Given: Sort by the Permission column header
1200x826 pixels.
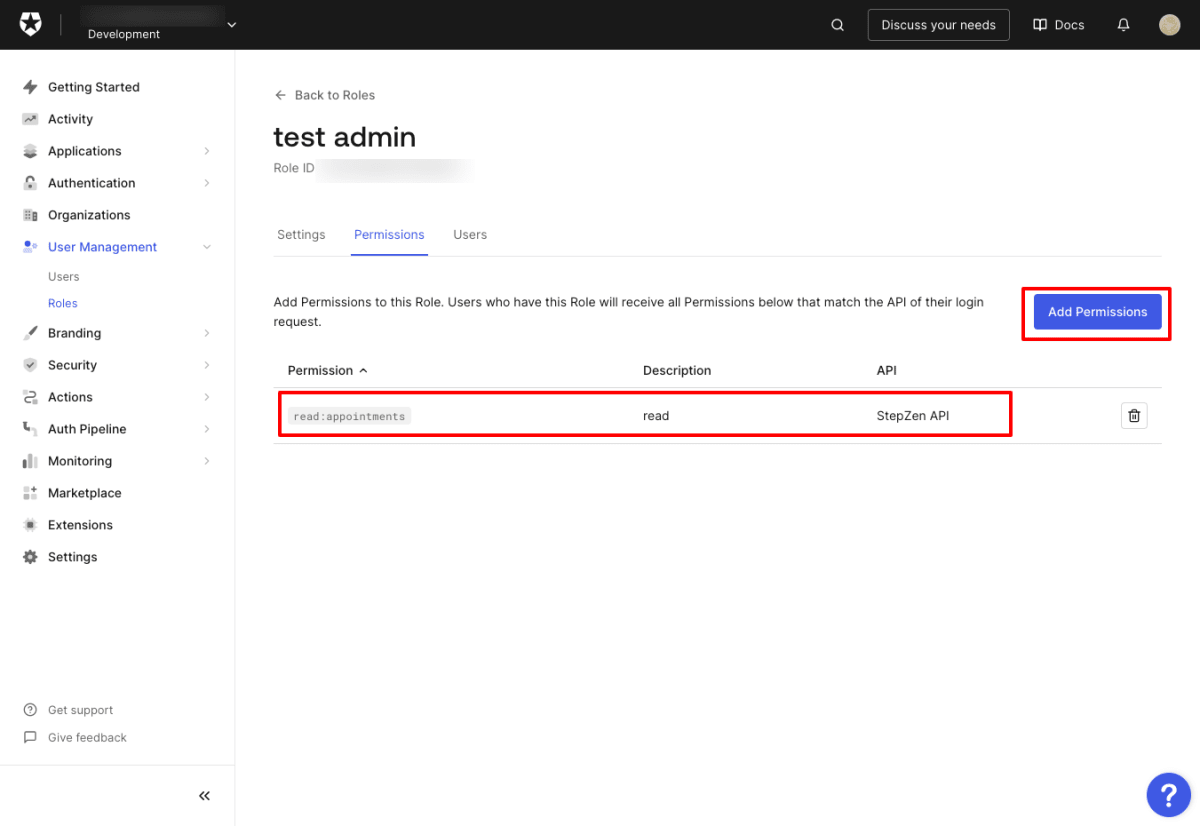Looking at the screenshot, I should coord(328,370).
